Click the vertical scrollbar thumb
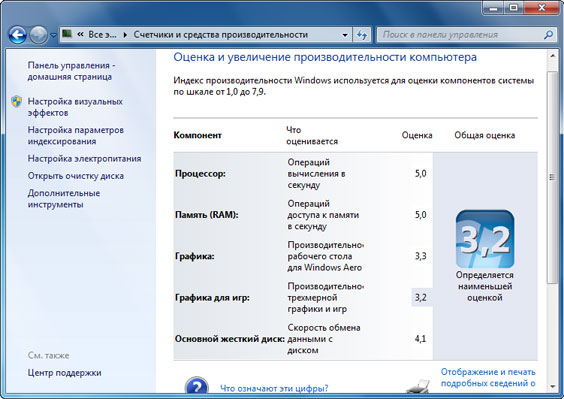This screenshot has width=564, height=399. (552, 177)
